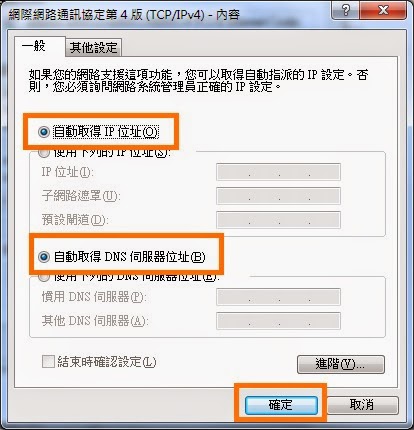414x430 pixels.
Task: Open 進階 advanced settings
Action: tap(341, 364)
